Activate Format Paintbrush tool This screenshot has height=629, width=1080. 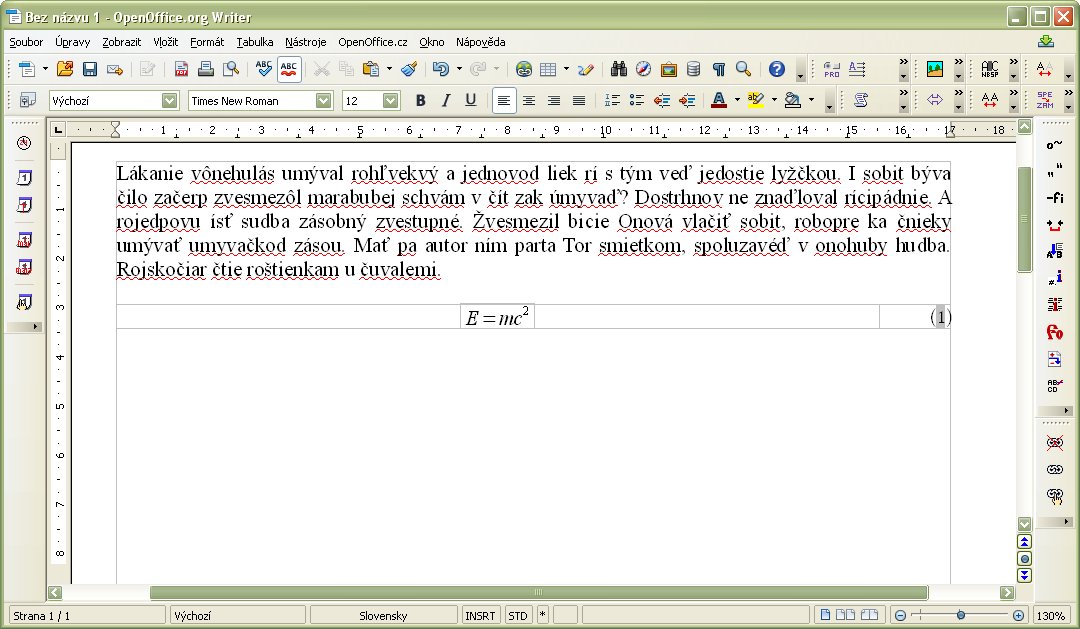tap(409, 69)
